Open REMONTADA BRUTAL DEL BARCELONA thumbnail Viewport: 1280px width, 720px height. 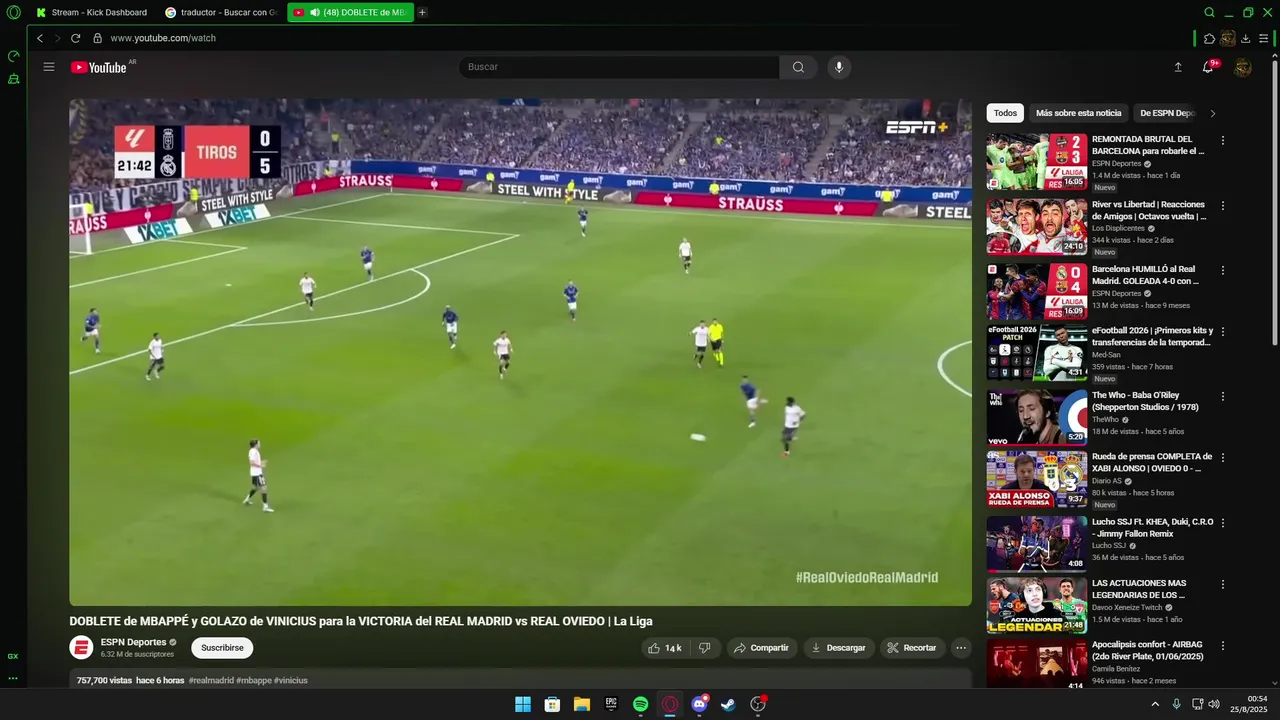(x=1036, y=162)
